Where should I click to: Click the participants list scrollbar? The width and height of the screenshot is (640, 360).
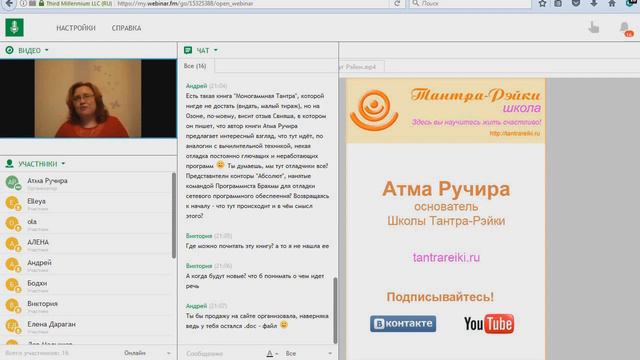pos(174,216)
